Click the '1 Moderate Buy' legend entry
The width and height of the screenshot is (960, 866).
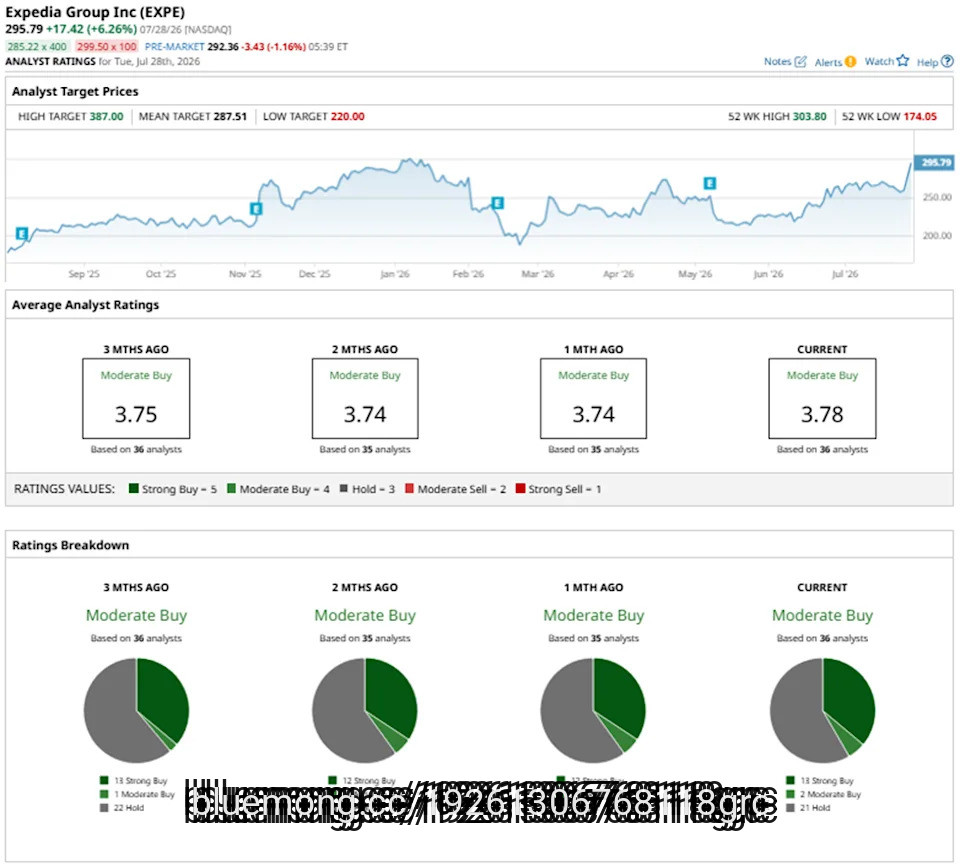click(137, 794)
